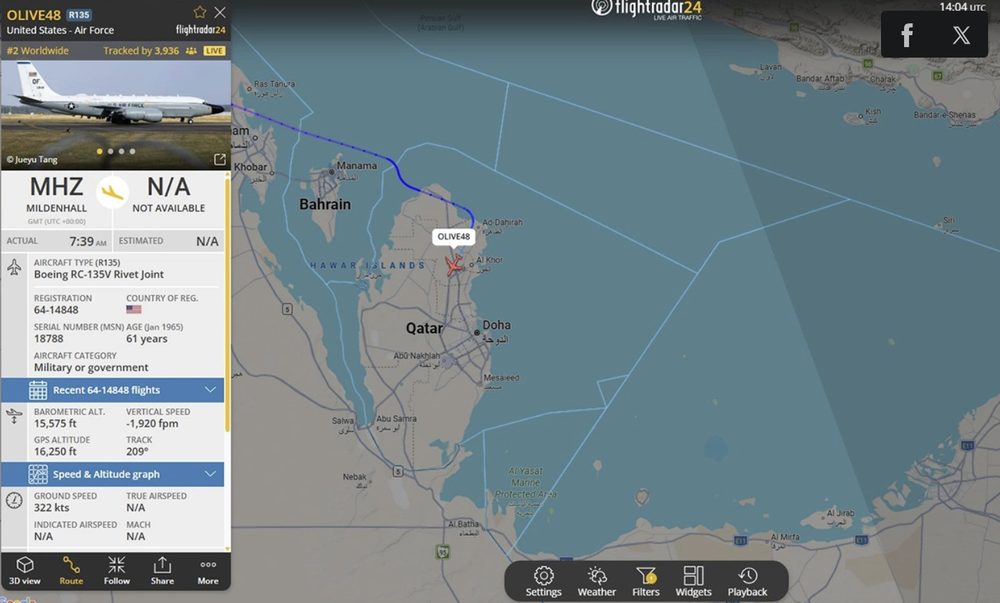Click the OLIVE48 aircraft on the map

click(x=453, y=264)
